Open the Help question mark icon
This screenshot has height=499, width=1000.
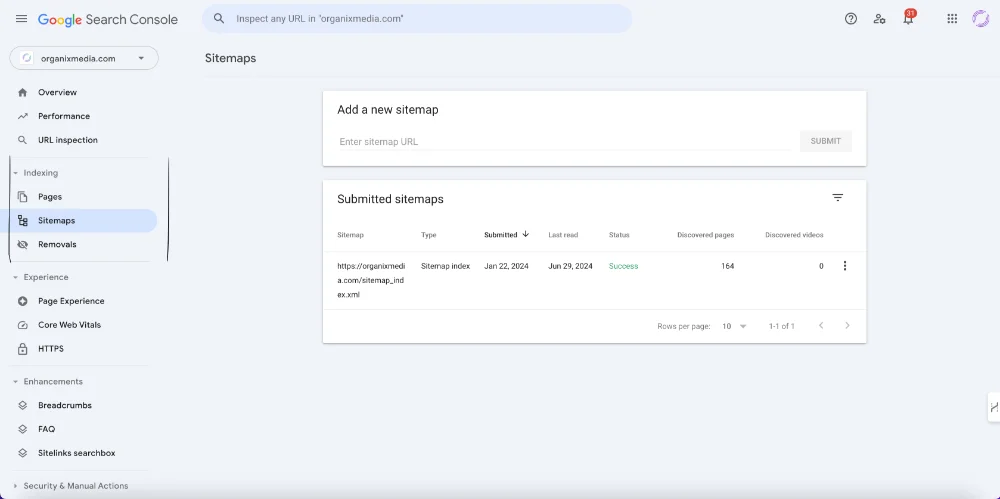[x=850, y=19]
